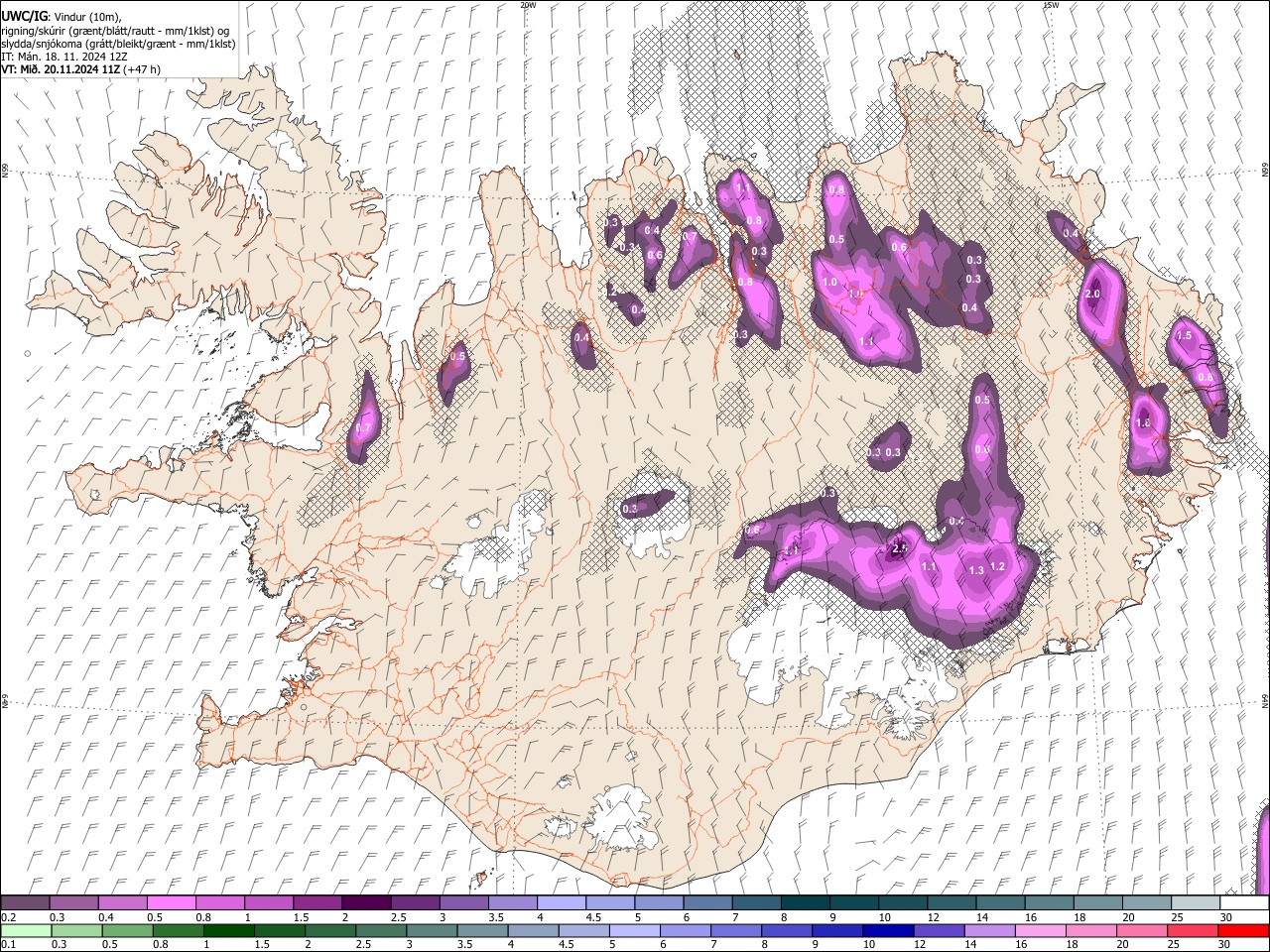The height and width of the screenshot is (952, 1270).
Task: Select the '15W' longitude label
Action: coord(1051,5)
